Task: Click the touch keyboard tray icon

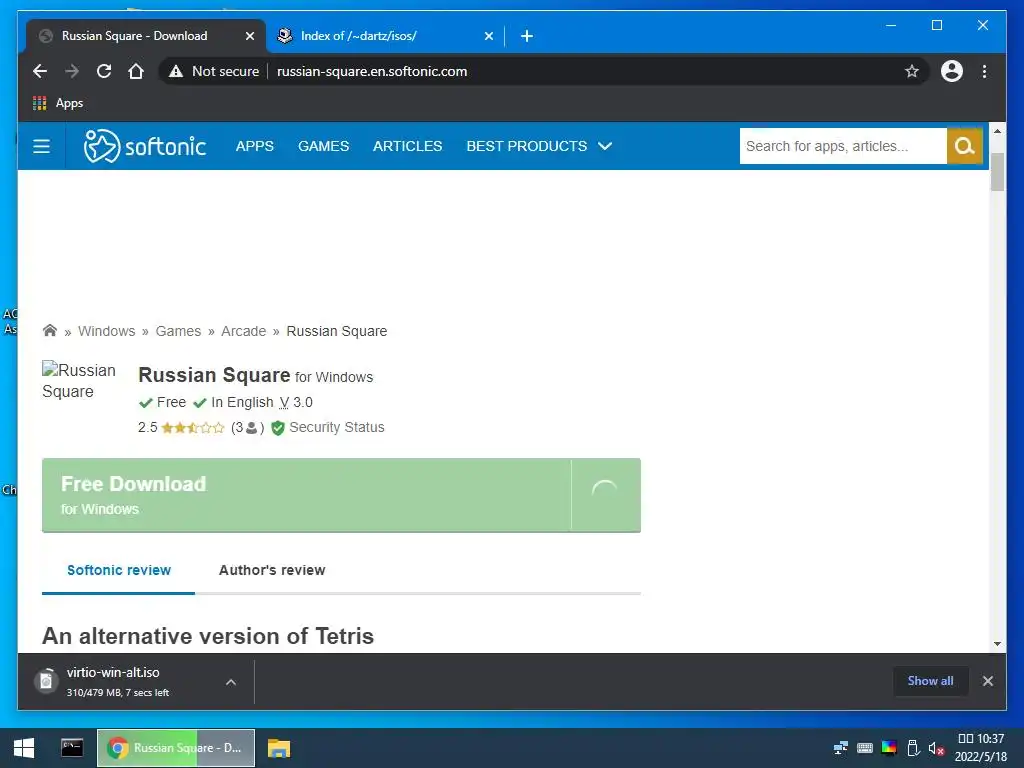Action: (865, 748)
